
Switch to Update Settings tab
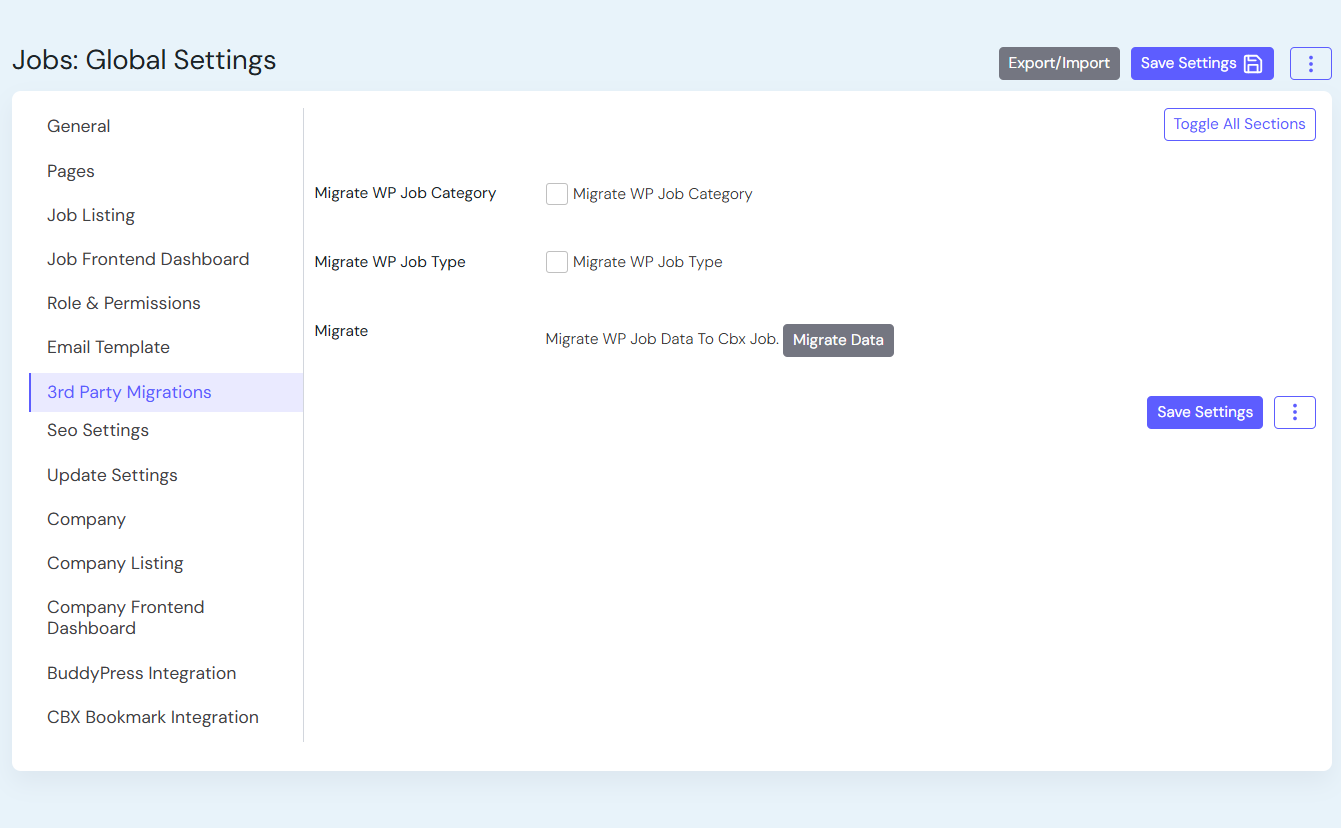coord(112,475)
